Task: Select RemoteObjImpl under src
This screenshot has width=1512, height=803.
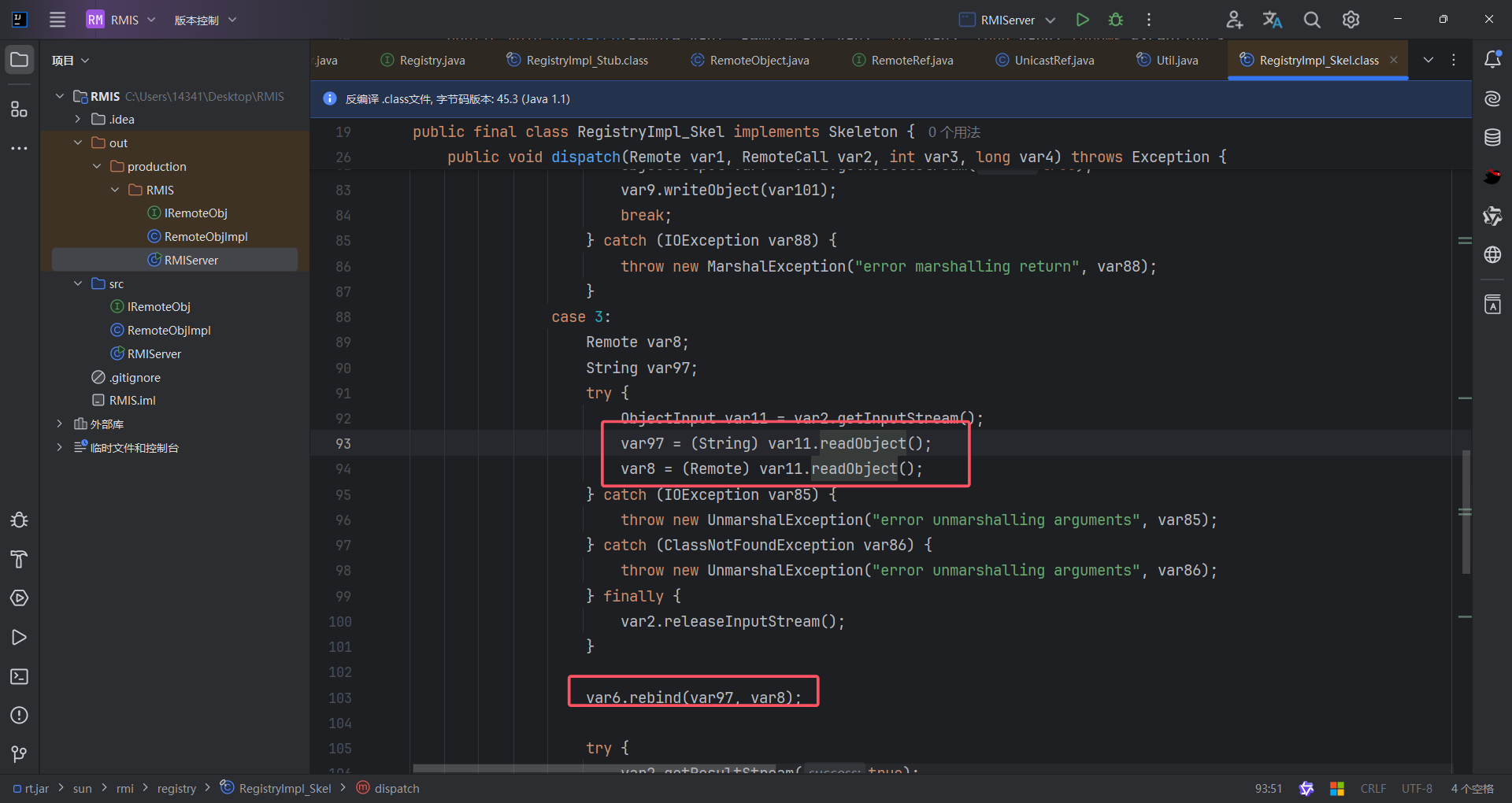Action: pyautogui.click(x=161, y=331)
